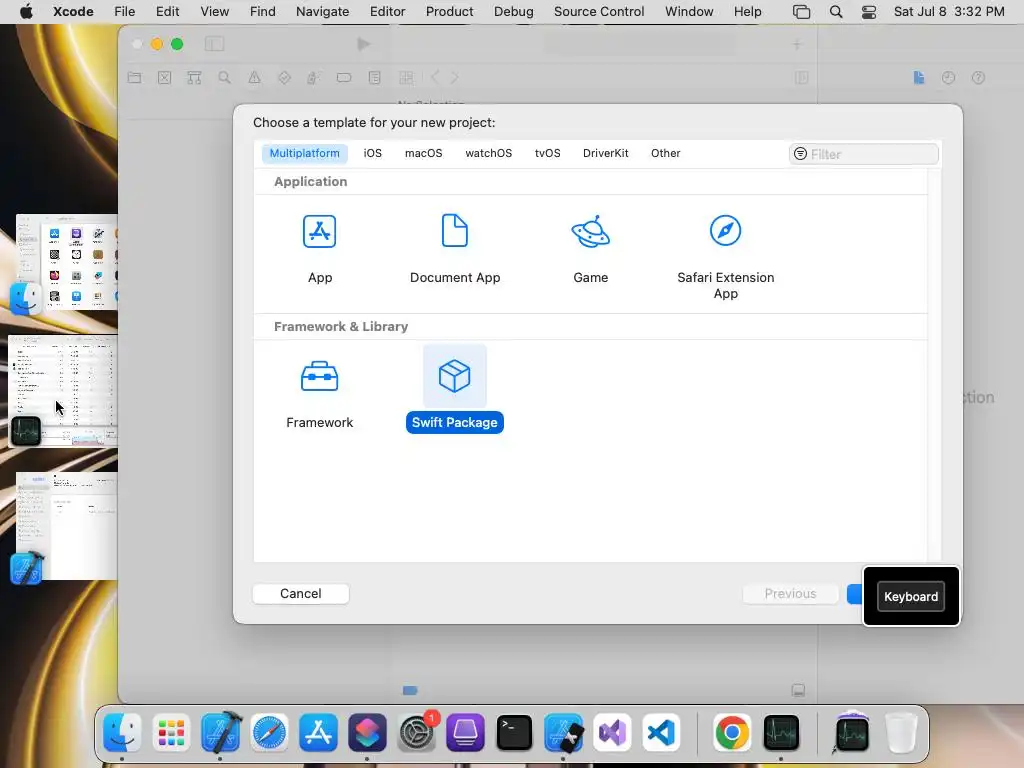The width and height of the screenshot is (1024, 768).
Task: Choose the Framework template
Action: [319, 394]
